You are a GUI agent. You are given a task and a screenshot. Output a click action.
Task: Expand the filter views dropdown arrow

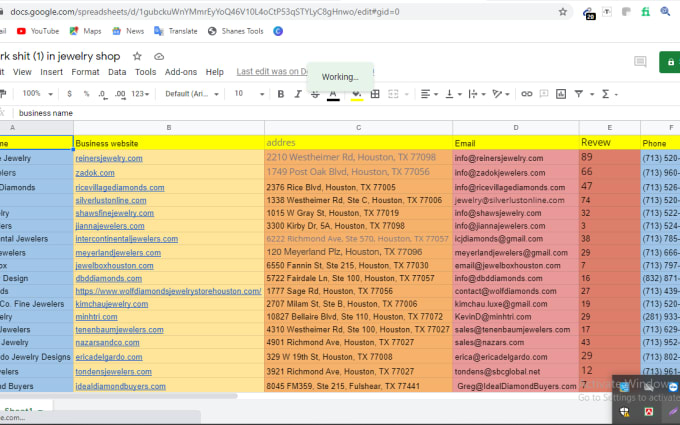click(592, 95)
